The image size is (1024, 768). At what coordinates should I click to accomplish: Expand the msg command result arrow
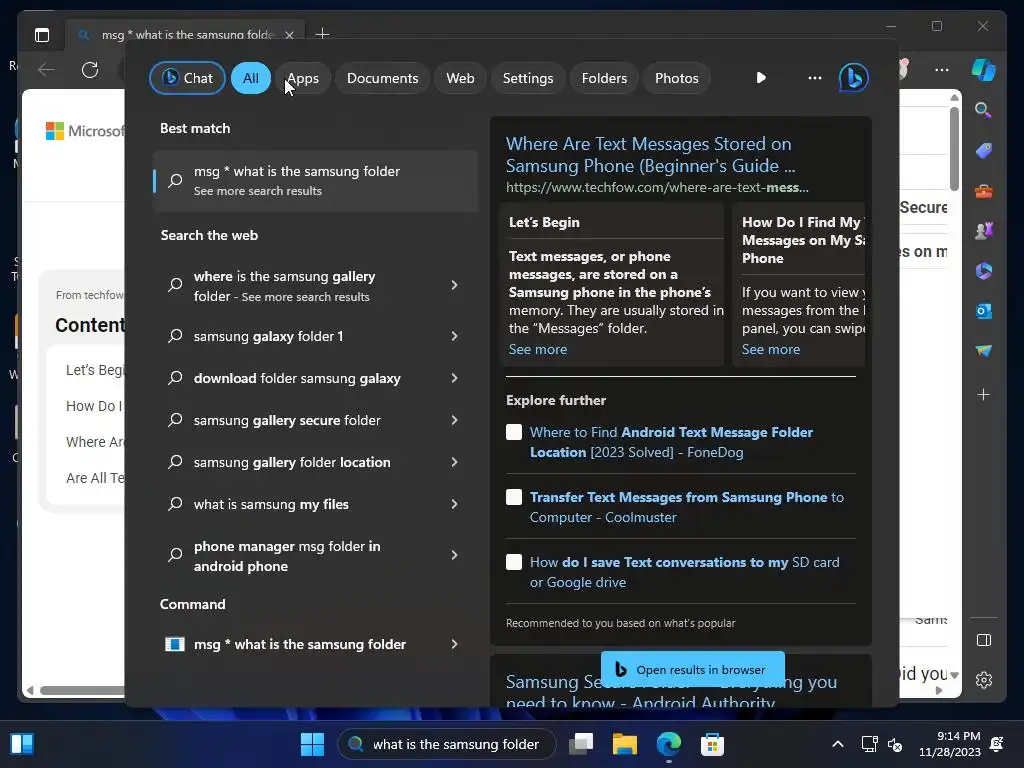455,644
